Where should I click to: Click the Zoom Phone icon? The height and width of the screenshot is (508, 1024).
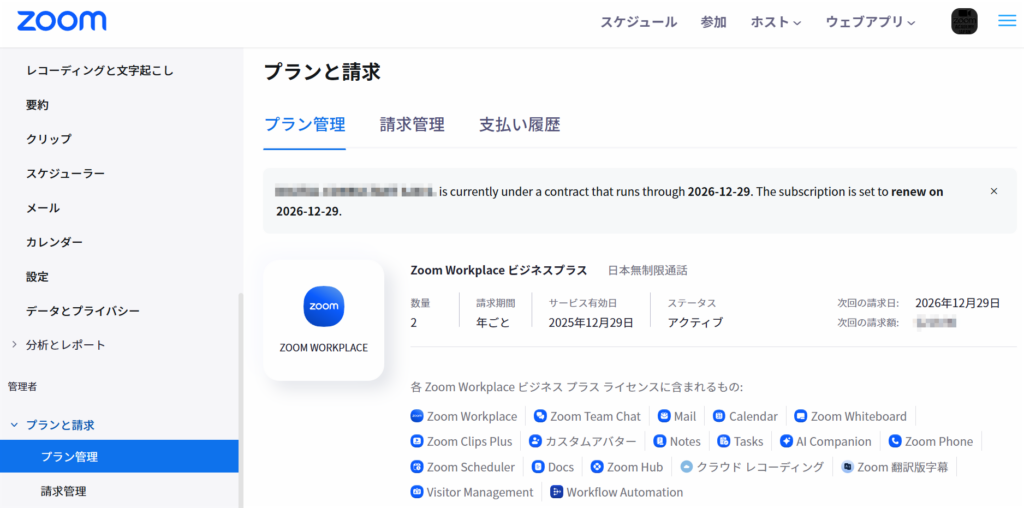point(895,441)
